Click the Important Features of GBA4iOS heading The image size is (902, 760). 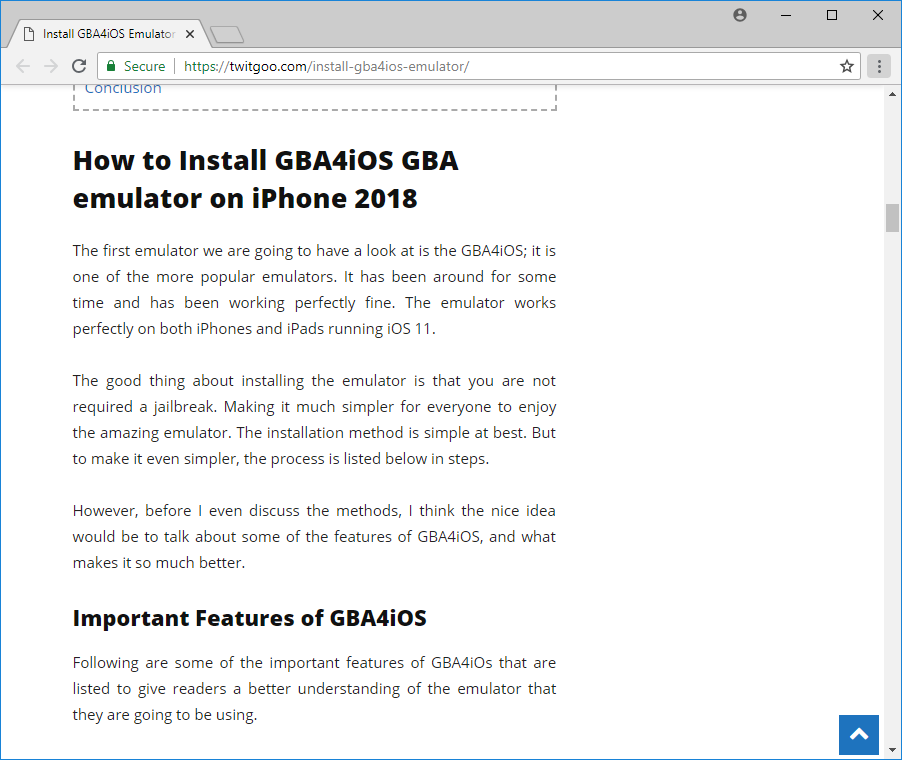click(250, 618)
